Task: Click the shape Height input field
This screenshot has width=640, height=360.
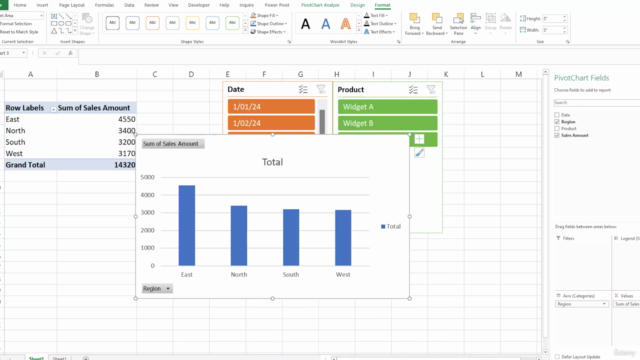Action: pyautogui.click(x=552, y=19)
